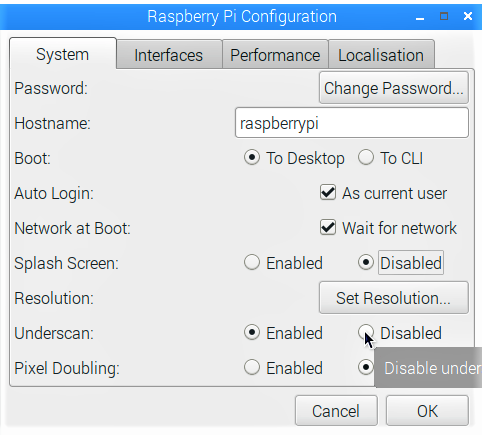Click the Change Password button

[x=394, y=88]
